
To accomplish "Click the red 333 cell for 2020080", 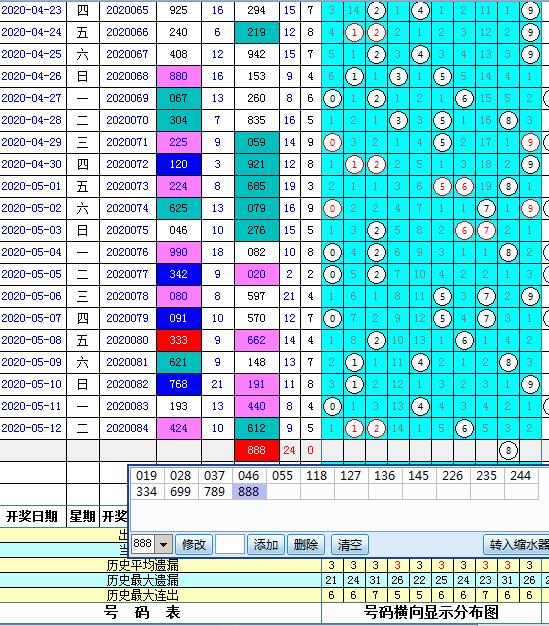I will (x=178, y=340).
